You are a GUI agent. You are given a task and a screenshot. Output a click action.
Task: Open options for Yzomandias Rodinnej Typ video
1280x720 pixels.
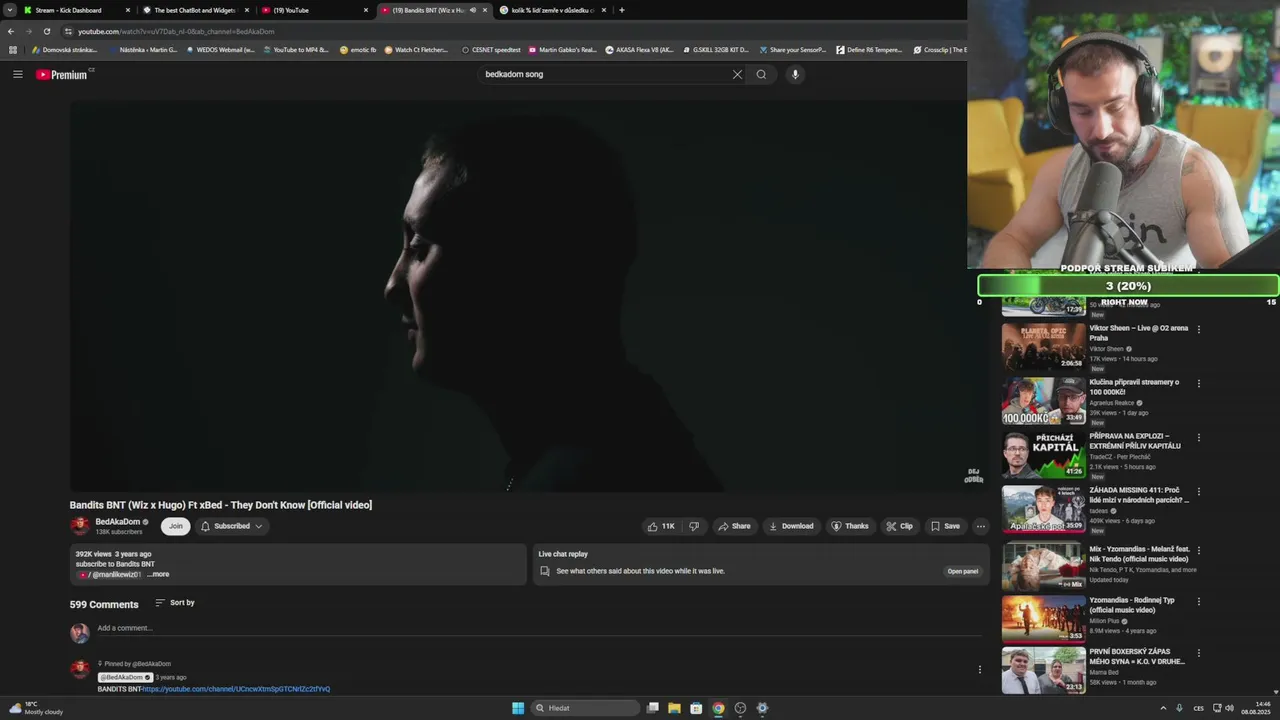[x=1199, y=601]
